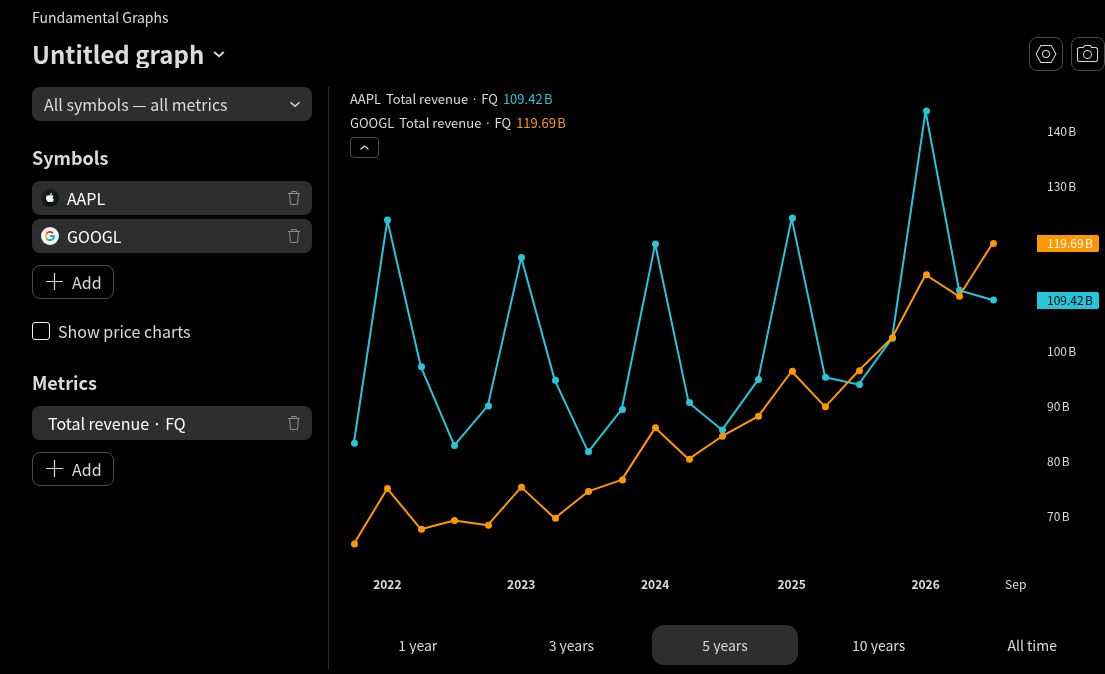The height and width of the screenshot is (674, 1105).
Task: Add a new symbol
Action: point(73,282)
